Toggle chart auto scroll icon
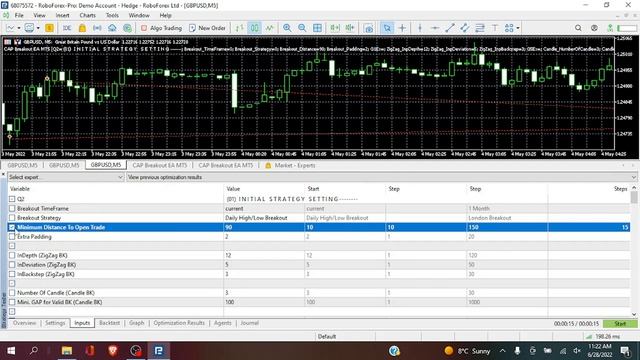Image resolution: width=640 pixels, height=360 pixels. click(335, 28)
